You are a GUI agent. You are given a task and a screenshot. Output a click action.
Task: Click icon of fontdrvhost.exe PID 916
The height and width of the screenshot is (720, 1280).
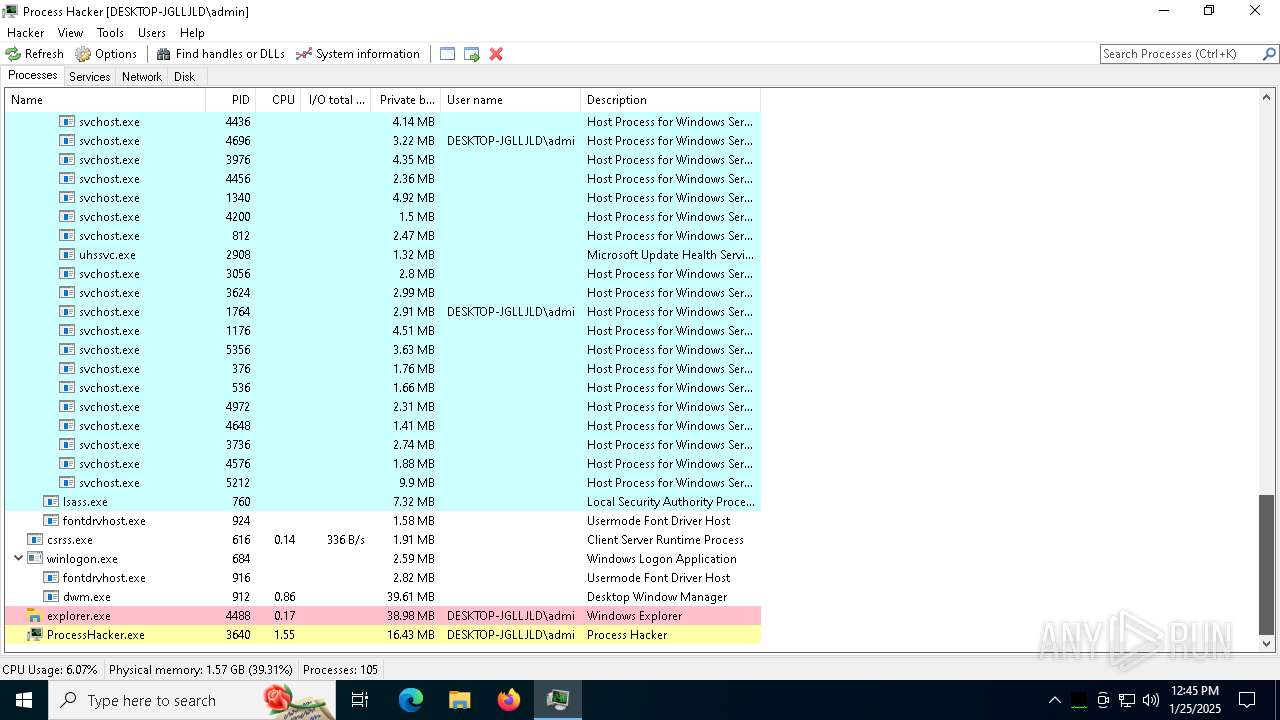[51, 578]
